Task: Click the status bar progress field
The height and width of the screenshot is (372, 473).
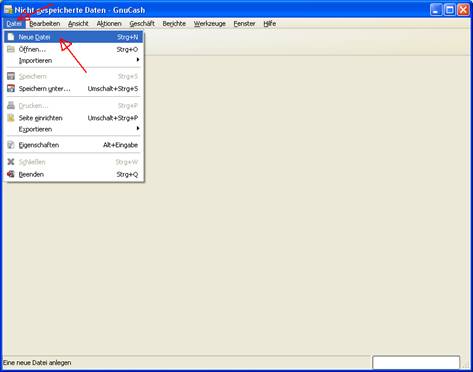Action: click(416, 362)
